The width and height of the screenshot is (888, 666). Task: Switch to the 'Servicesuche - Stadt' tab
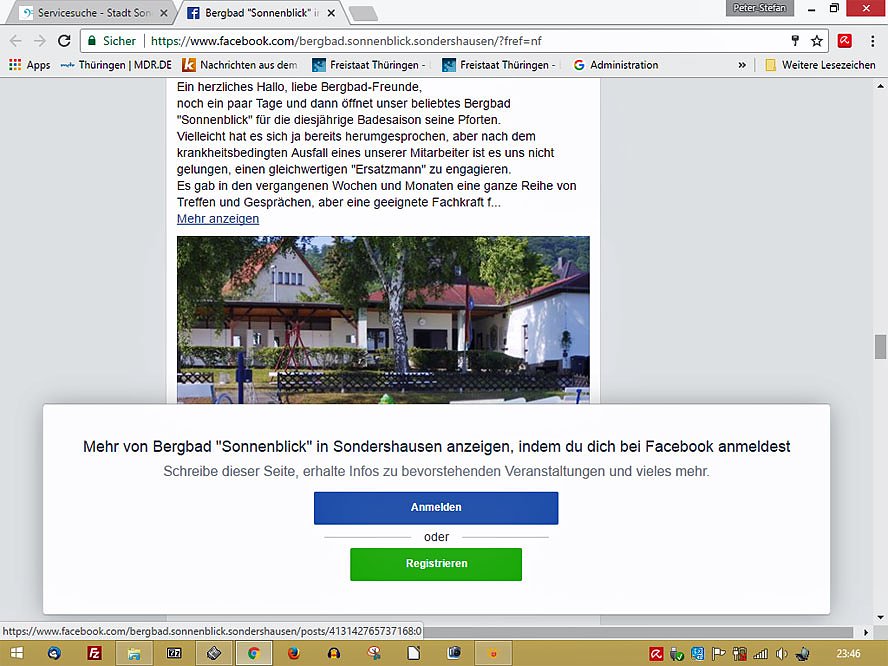click(x=88, y=13)
